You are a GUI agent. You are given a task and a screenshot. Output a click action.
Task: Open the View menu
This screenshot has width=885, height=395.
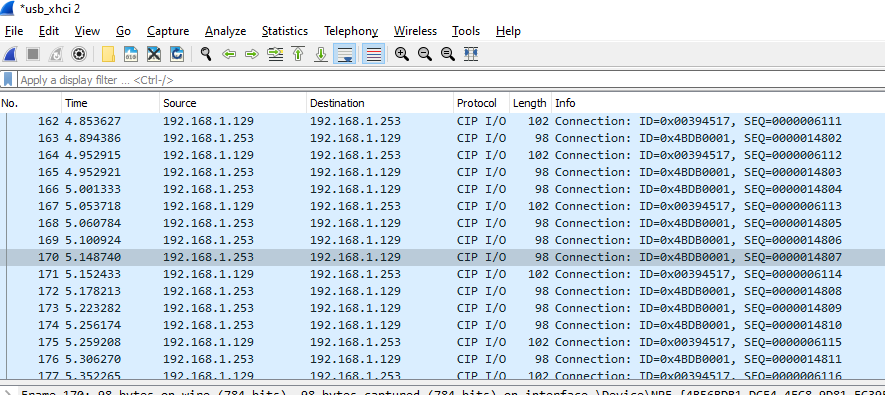click(87, 31)
